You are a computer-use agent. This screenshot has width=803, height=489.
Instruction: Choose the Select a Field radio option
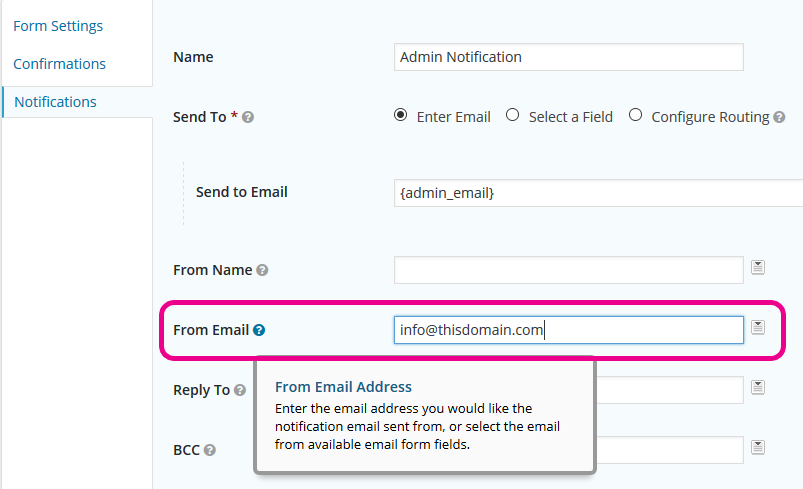click(513, 115)
